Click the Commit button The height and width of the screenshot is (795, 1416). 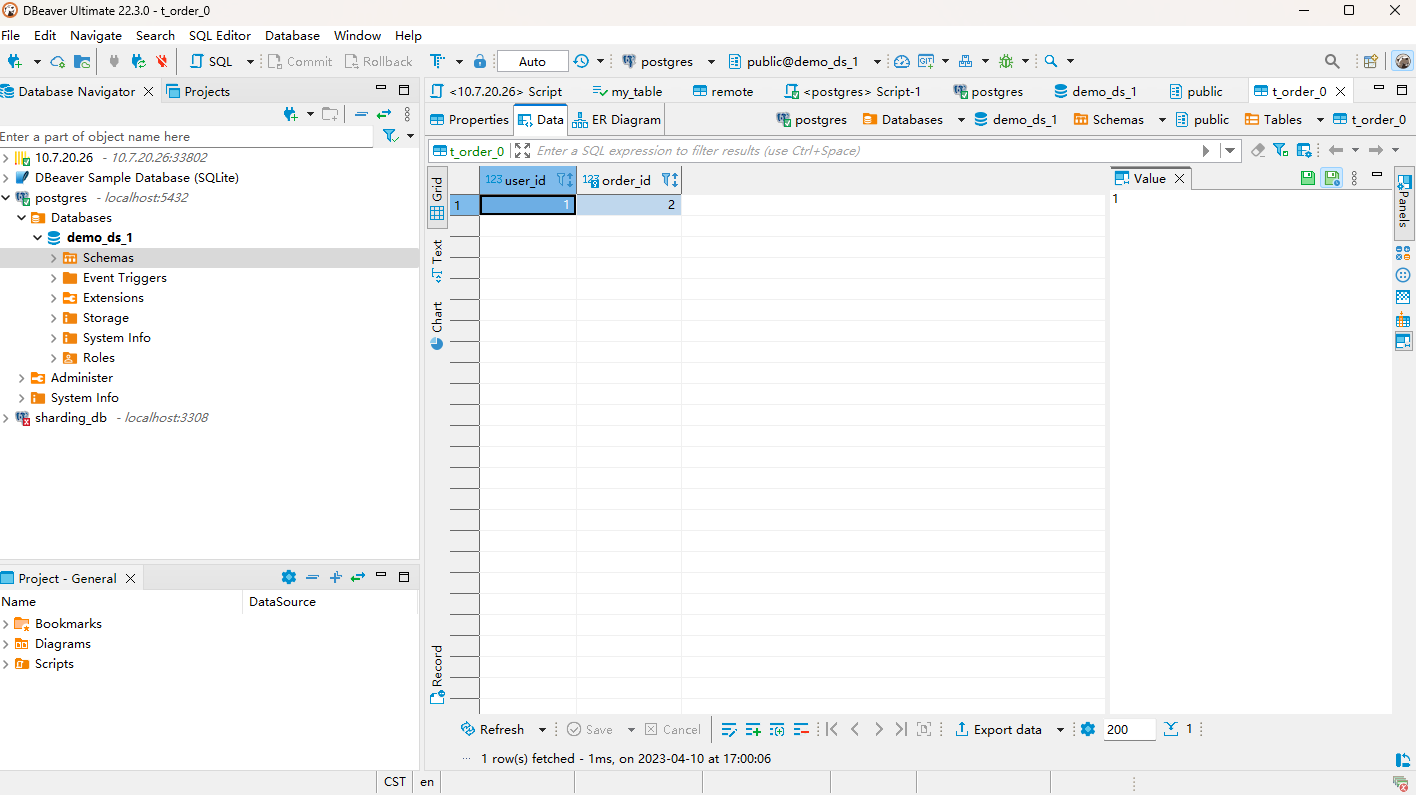click(300, 61)
